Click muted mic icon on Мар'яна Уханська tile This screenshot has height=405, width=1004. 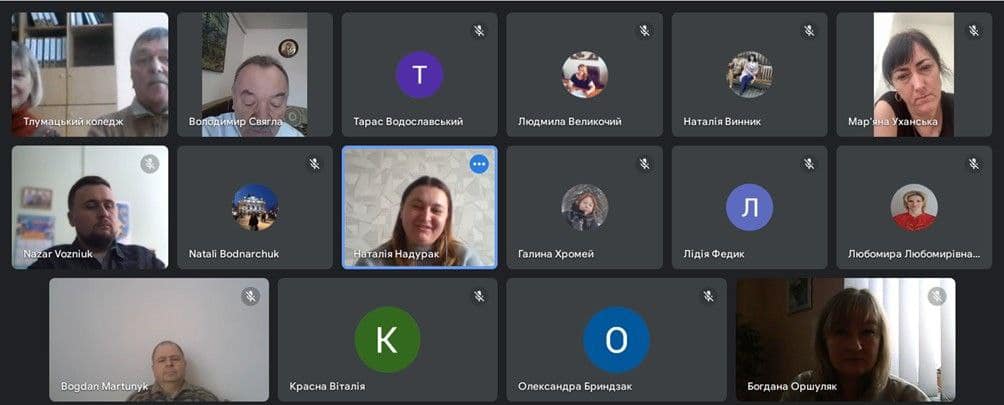pyautogui.click(x=974, y=31)
